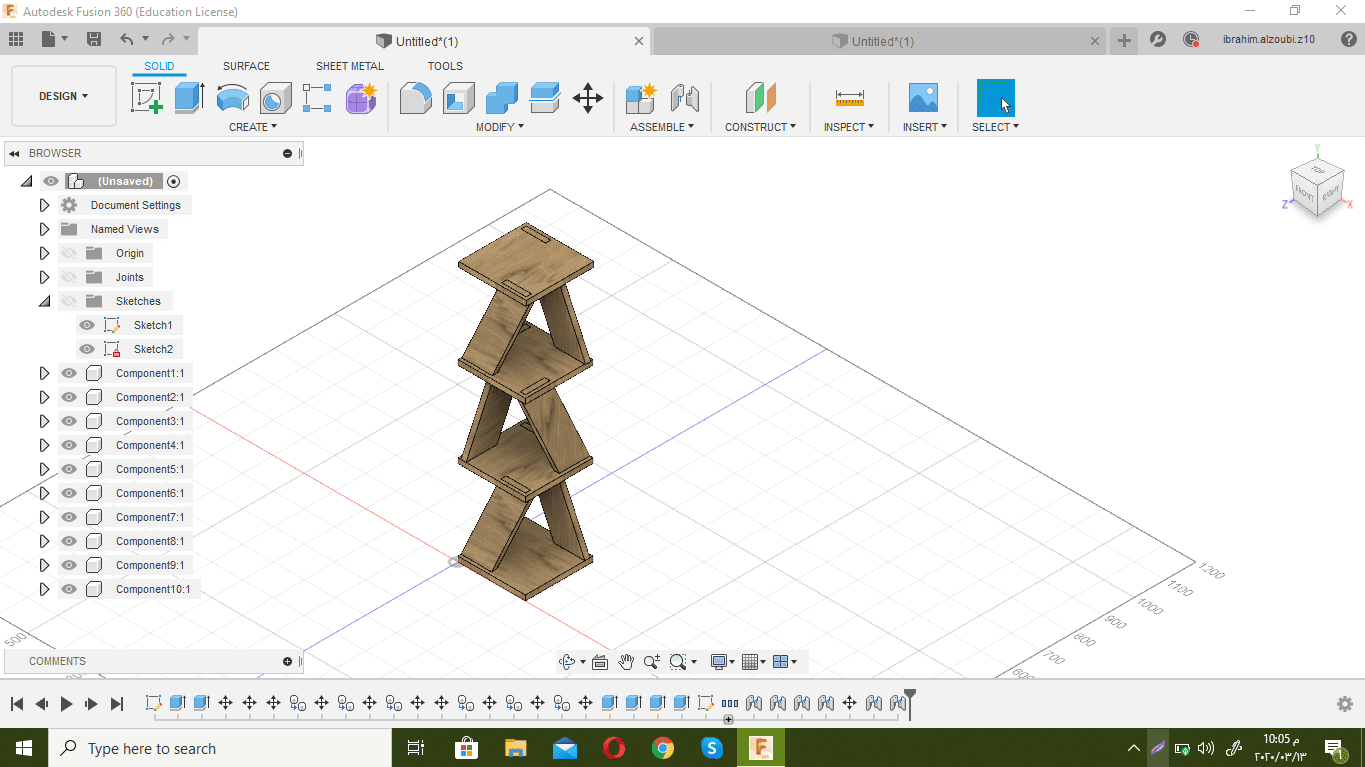The height and width of the screenshot is (767, 1365).
Task: Click the Insert Decal image icon
Action: click(923, 98)
